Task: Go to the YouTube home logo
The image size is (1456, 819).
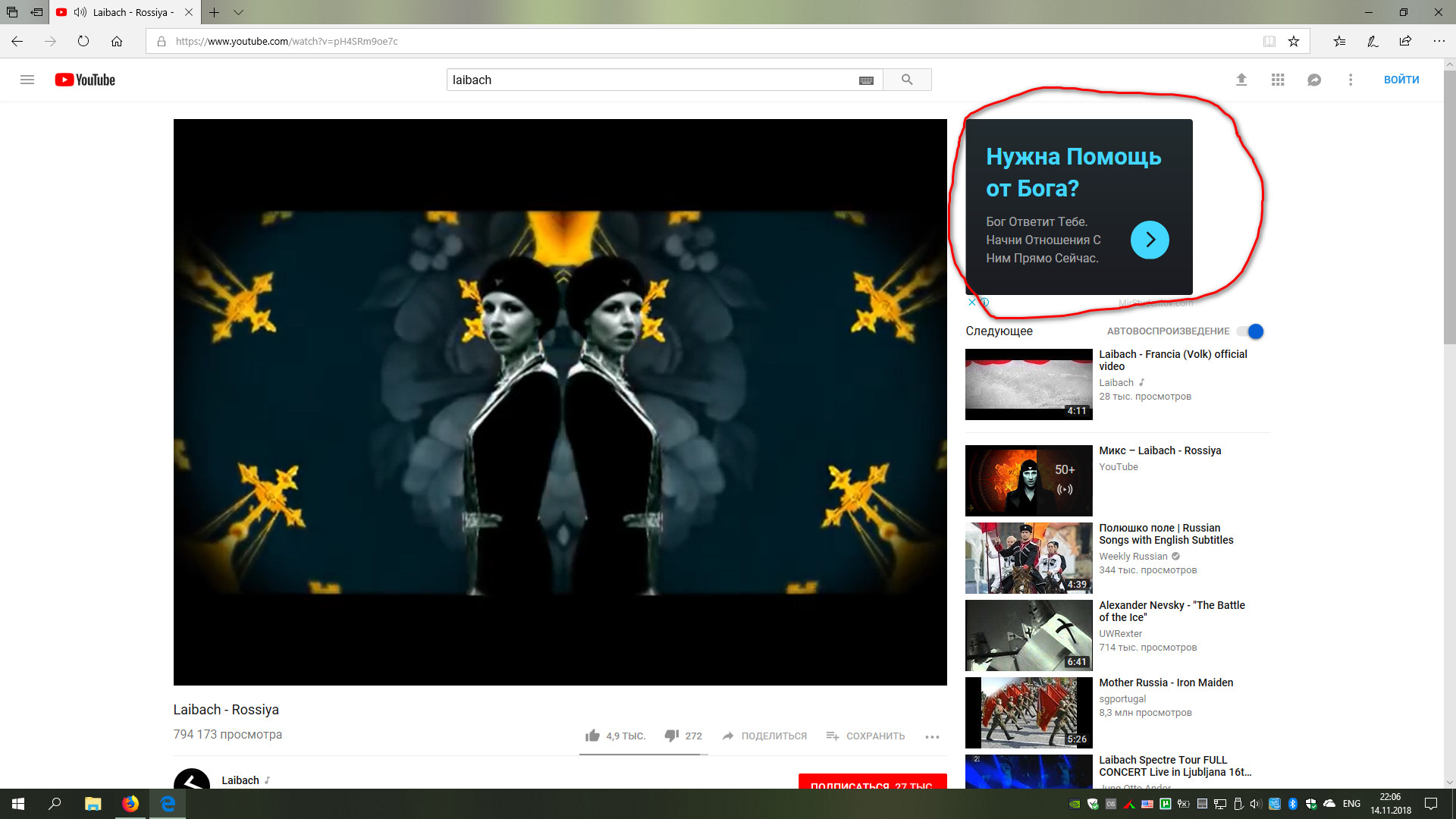Action: tap(85, 80)
